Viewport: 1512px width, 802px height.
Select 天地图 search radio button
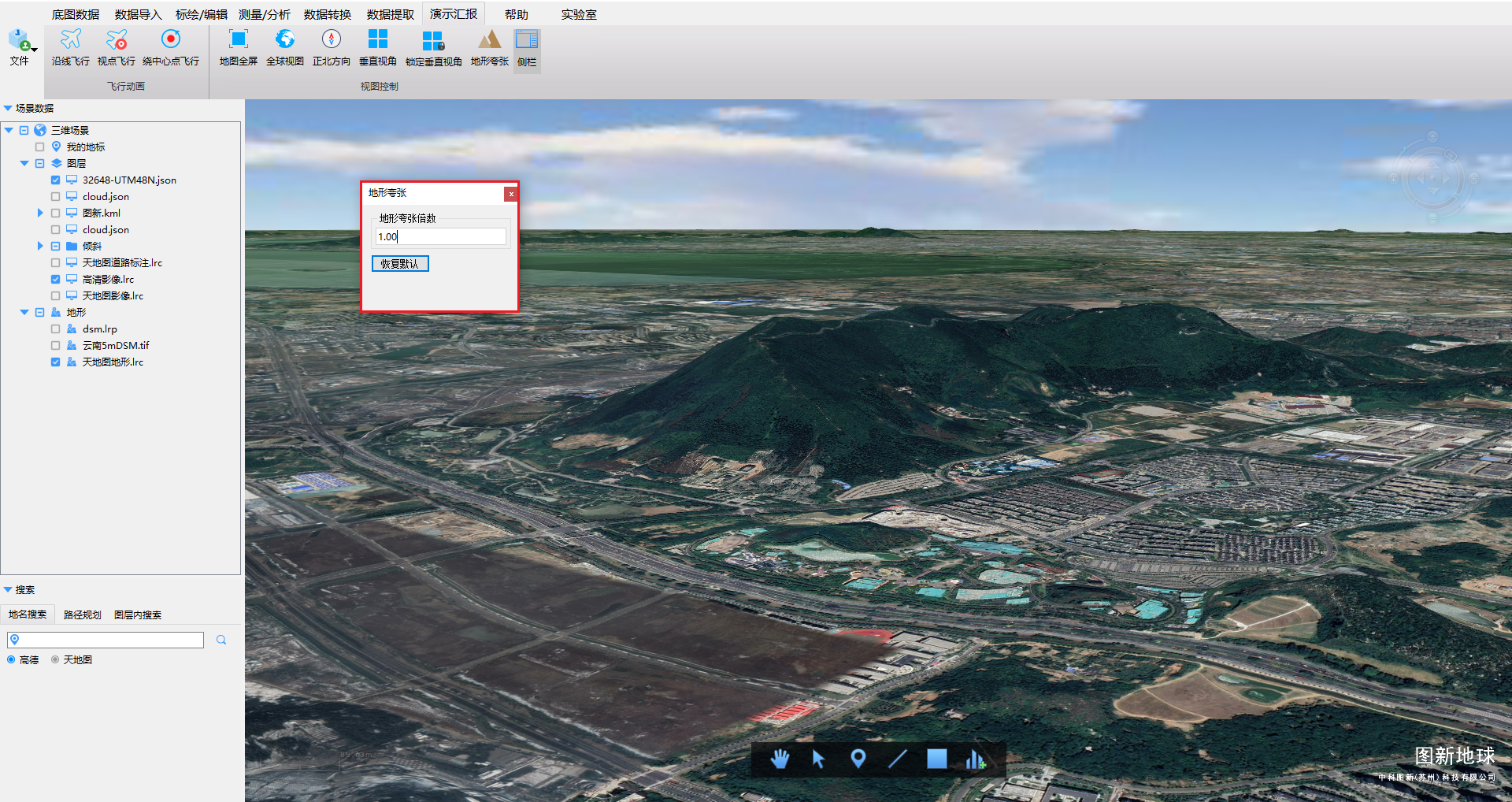[x=55, y=659]
